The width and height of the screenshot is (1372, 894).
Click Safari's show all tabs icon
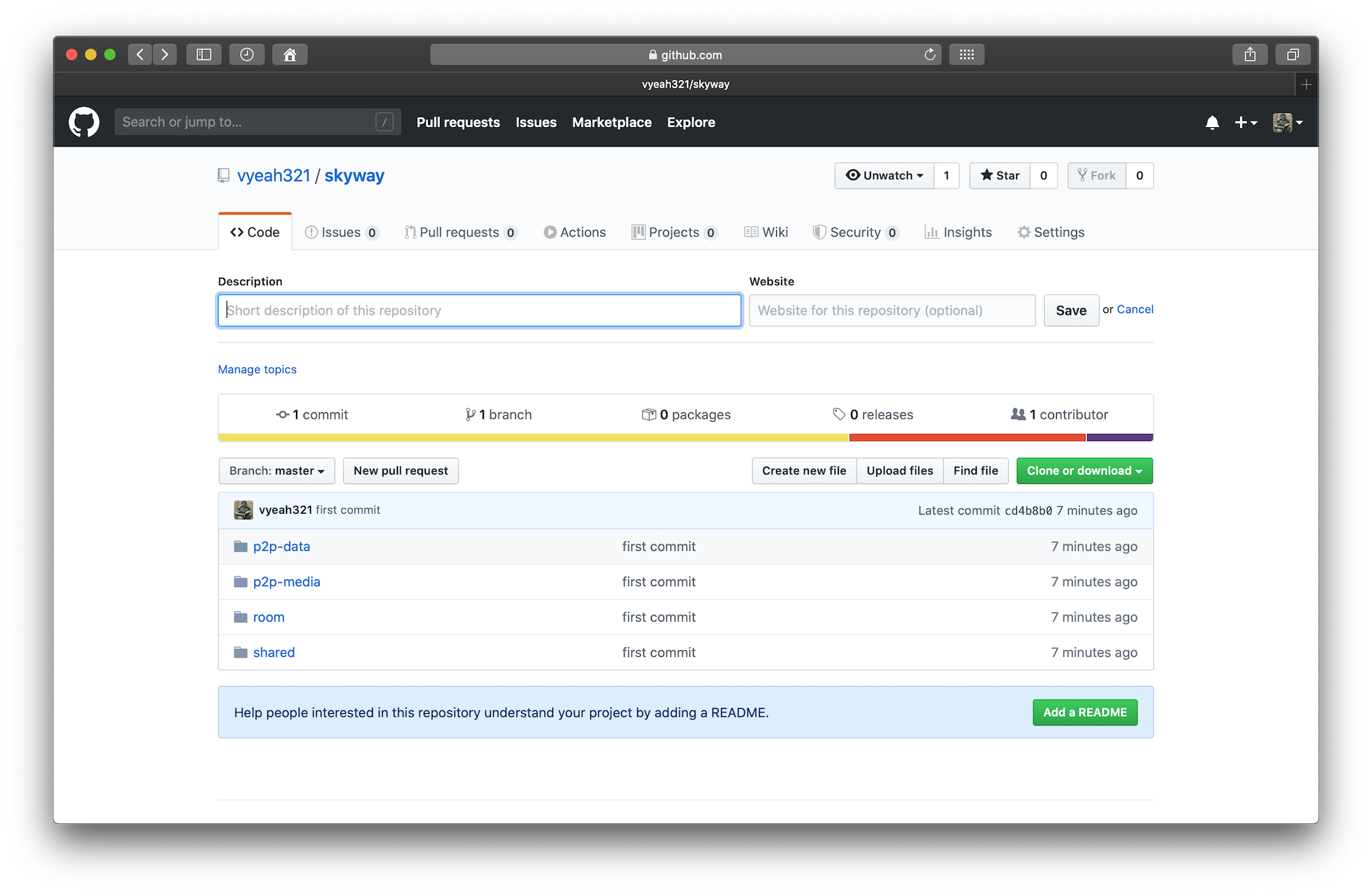click(1292, 54)
